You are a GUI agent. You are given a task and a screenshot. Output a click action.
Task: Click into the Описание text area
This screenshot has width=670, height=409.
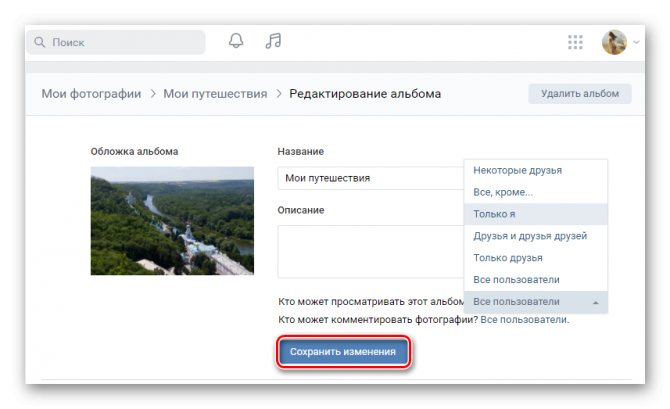[370, 252]
